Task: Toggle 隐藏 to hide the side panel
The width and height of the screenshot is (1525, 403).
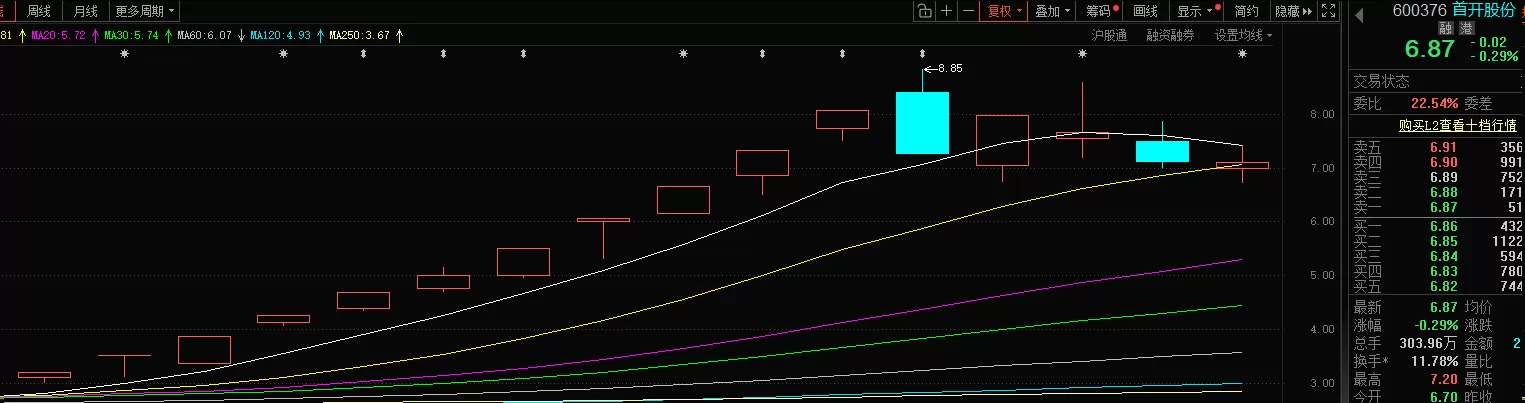Action: [x=1292, y=11]
